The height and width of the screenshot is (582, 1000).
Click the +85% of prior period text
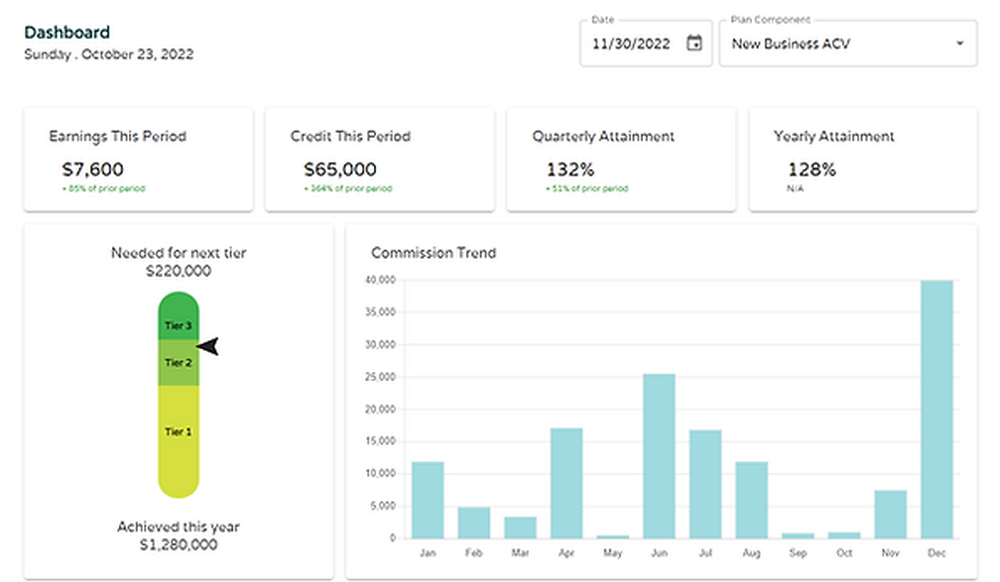[x=103, y=189]
